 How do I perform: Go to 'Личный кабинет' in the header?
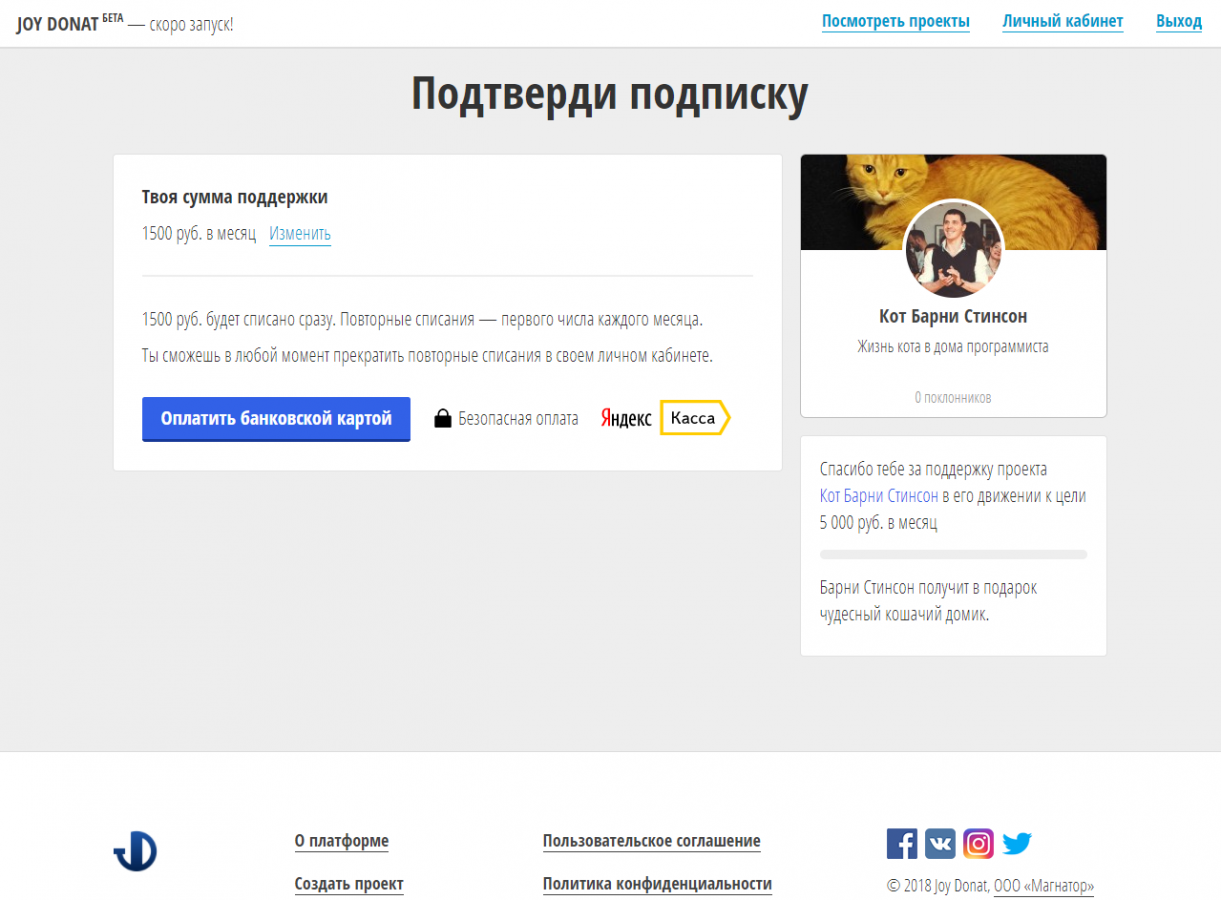[1062, 22]
